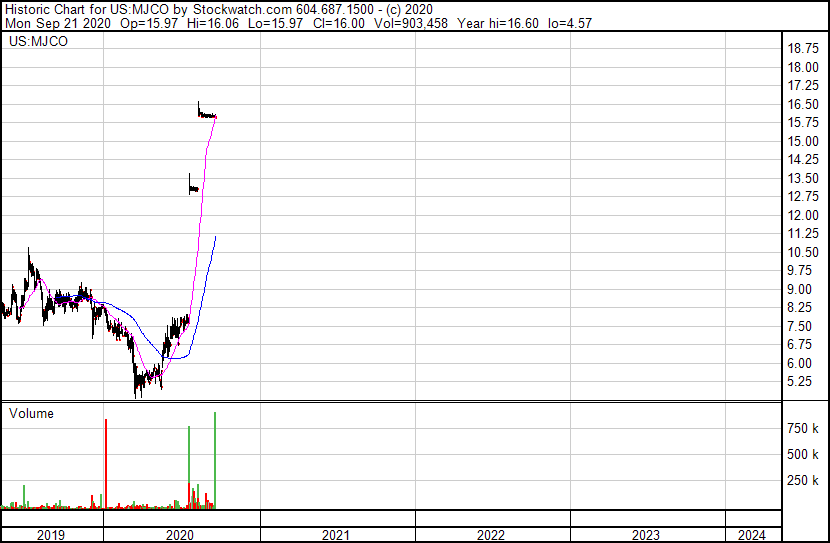
Task: Click the Historic Chart for US:MJCO title
Action: tap(87, 10)
